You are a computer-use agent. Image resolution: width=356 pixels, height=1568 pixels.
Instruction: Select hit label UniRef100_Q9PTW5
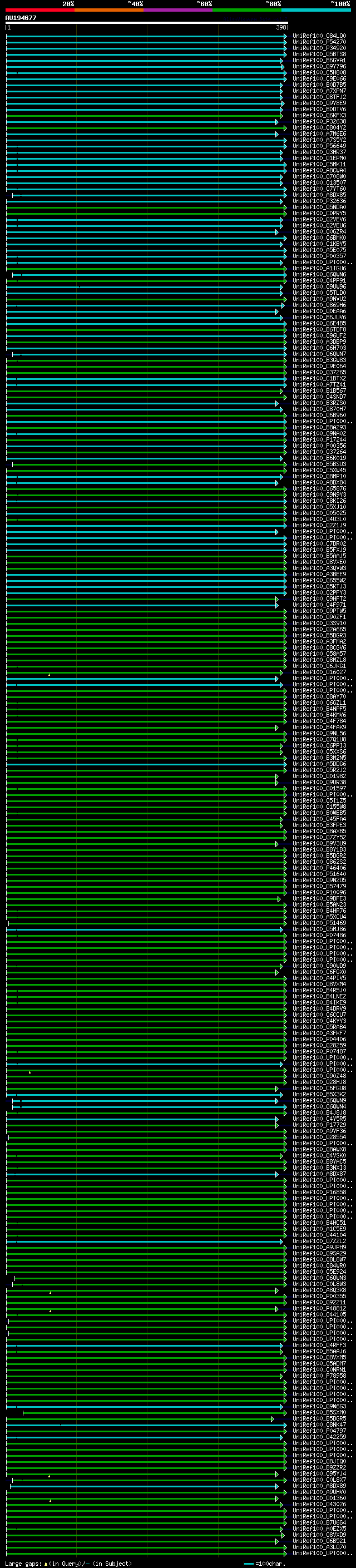tap(319, 611)
